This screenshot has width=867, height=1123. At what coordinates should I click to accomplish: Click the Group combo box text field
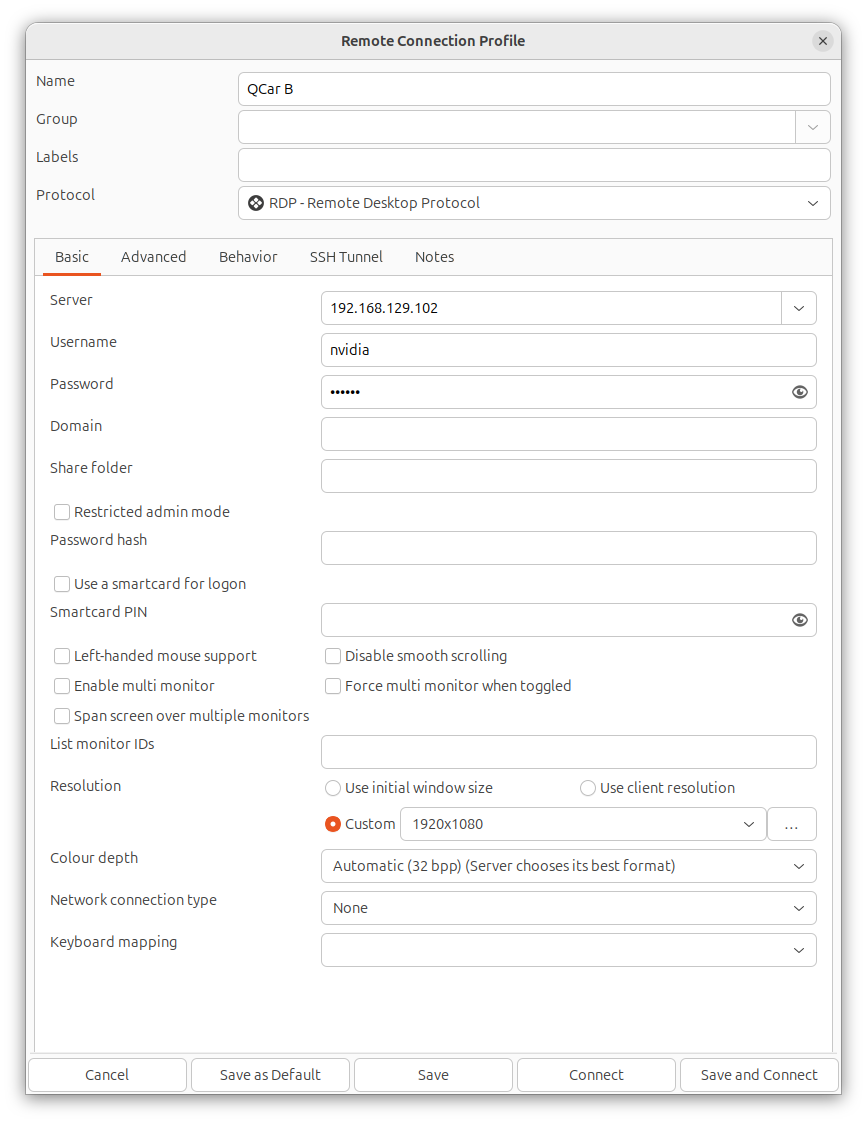517,127
